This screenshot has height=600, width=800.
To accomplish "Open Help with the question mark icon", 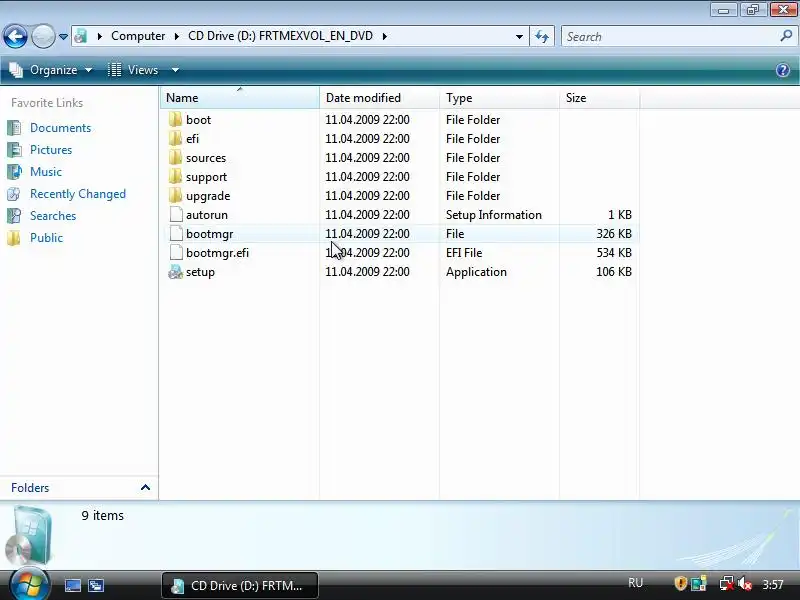I will pos(783,70).
